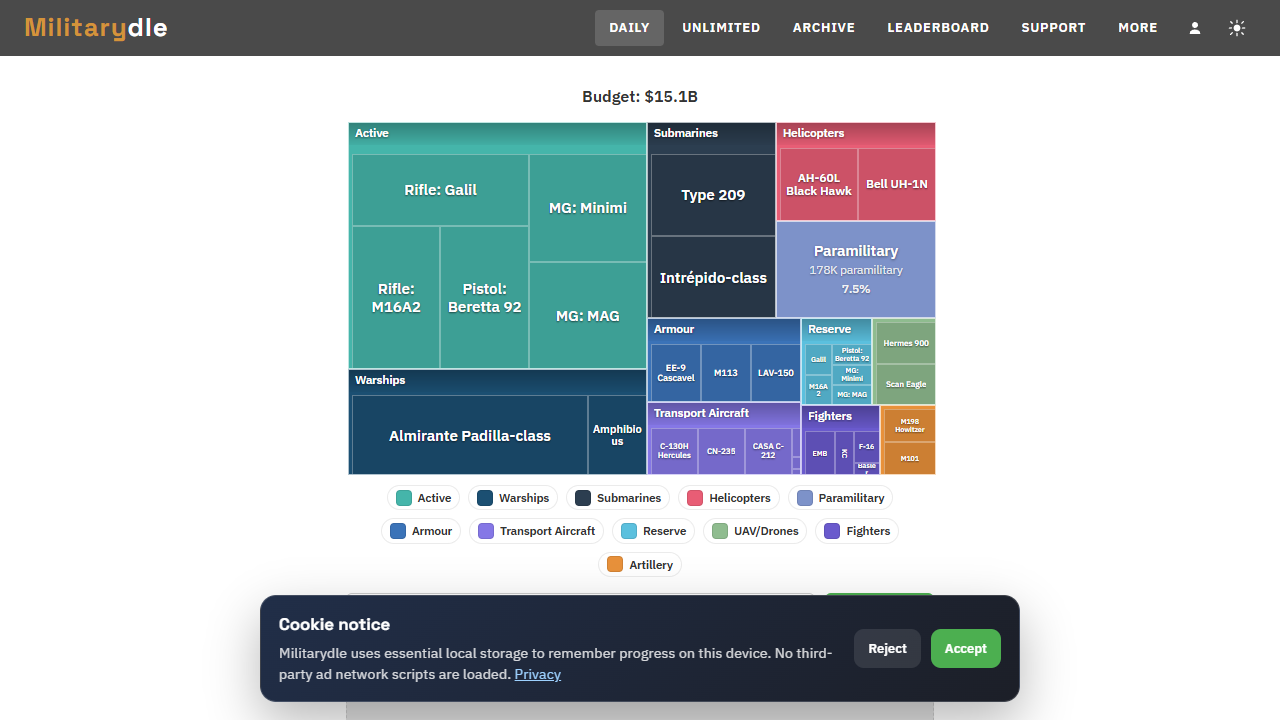Click Pistol: Beretta 92 cell in Reserve

coord(852,355)
